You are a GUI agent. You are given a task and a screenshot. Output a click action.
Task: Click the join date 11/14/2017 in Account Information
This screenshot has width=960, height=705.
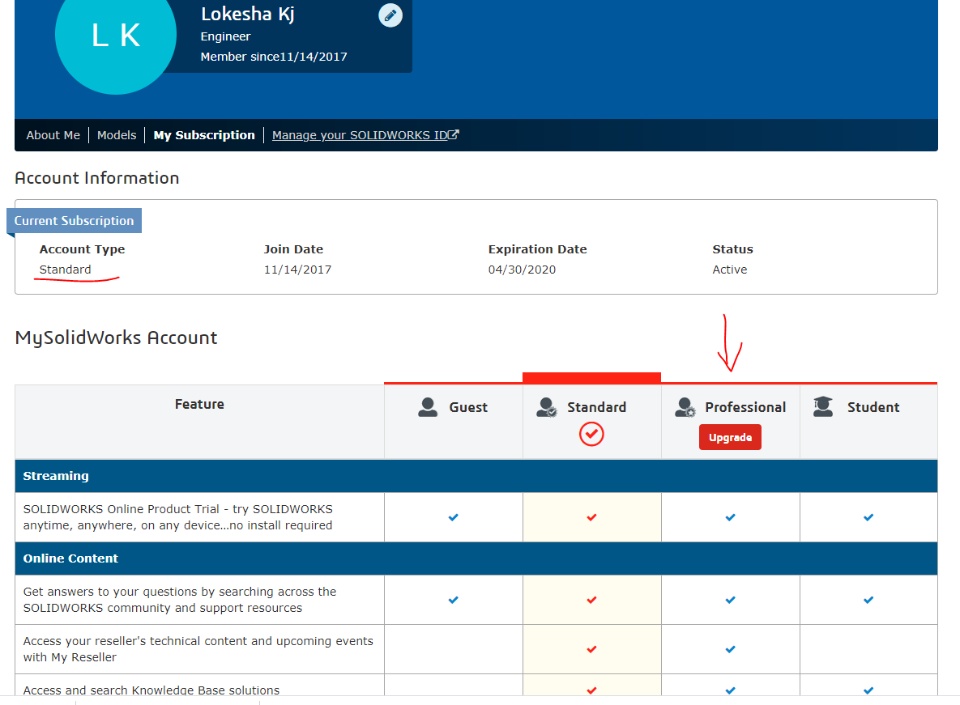coord(298,269)
